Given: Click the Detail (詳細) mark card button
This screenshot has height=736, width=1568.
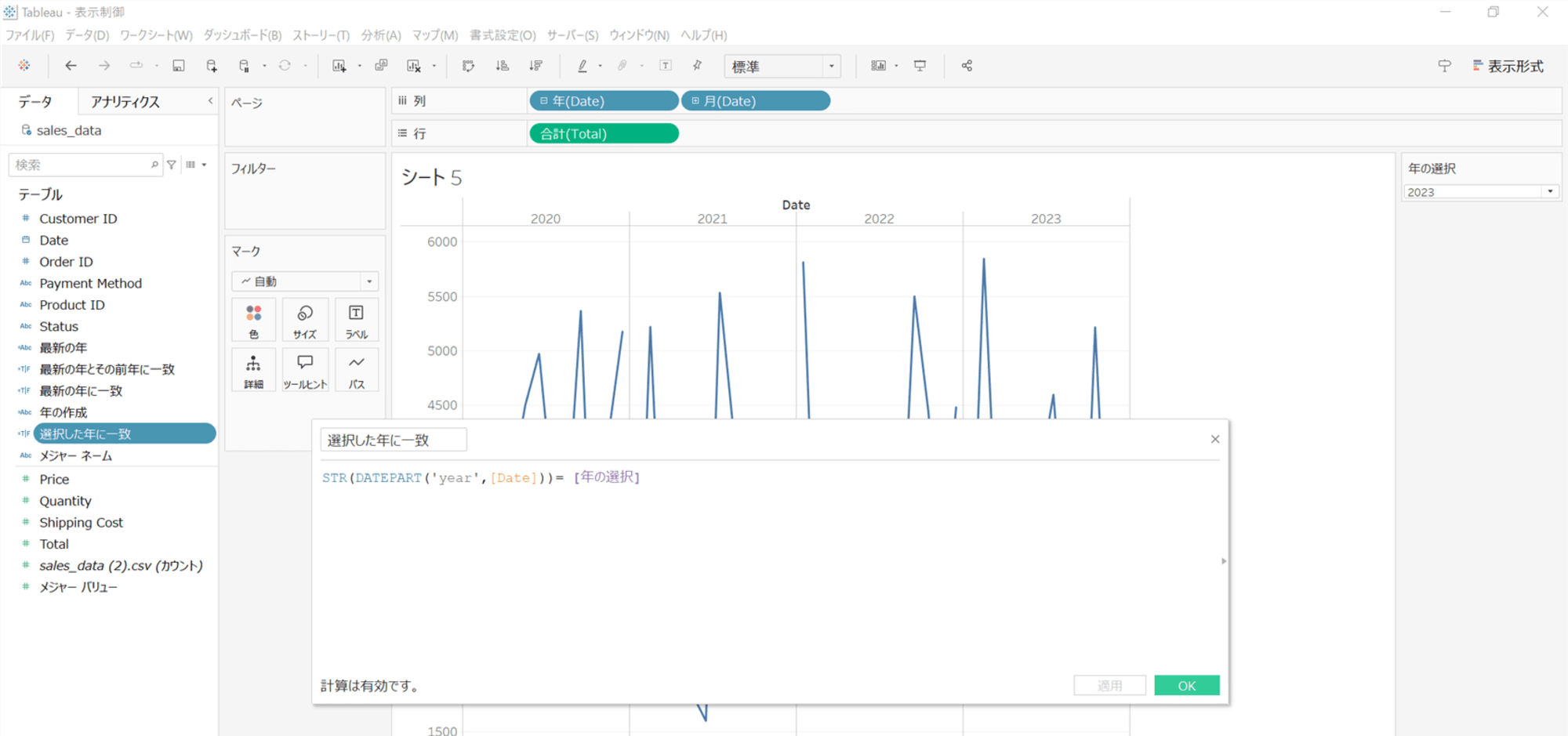Looking at the screenshot, I should (x=253, y=370).
